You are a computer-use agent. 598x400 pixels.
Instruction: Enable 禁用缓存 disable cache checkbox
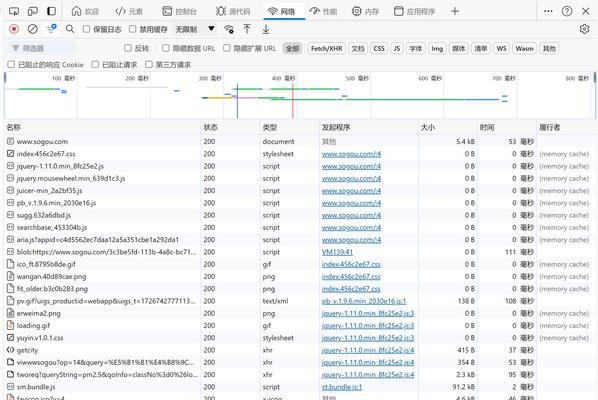tap(132, 29)
